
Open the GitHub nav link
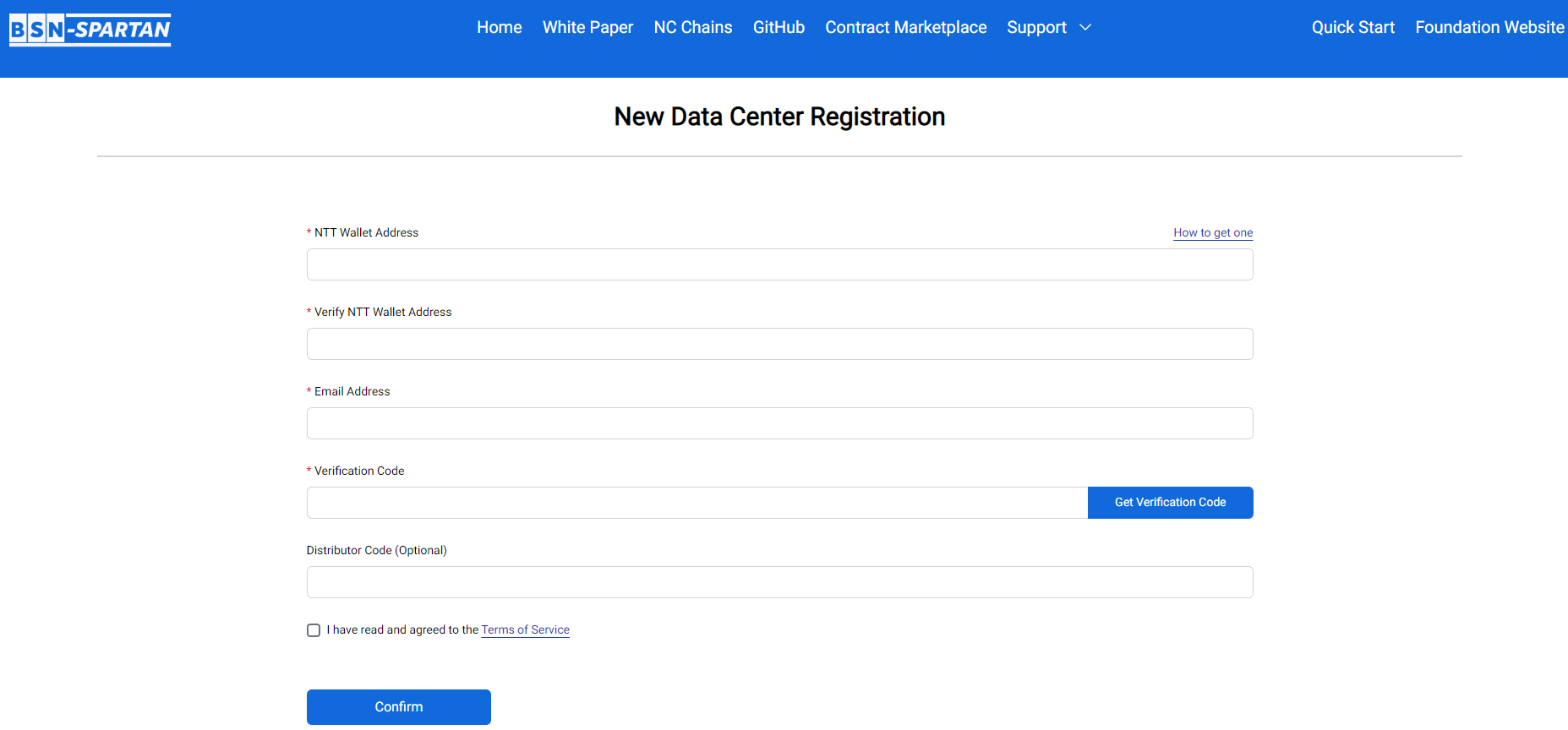point(779,28)
